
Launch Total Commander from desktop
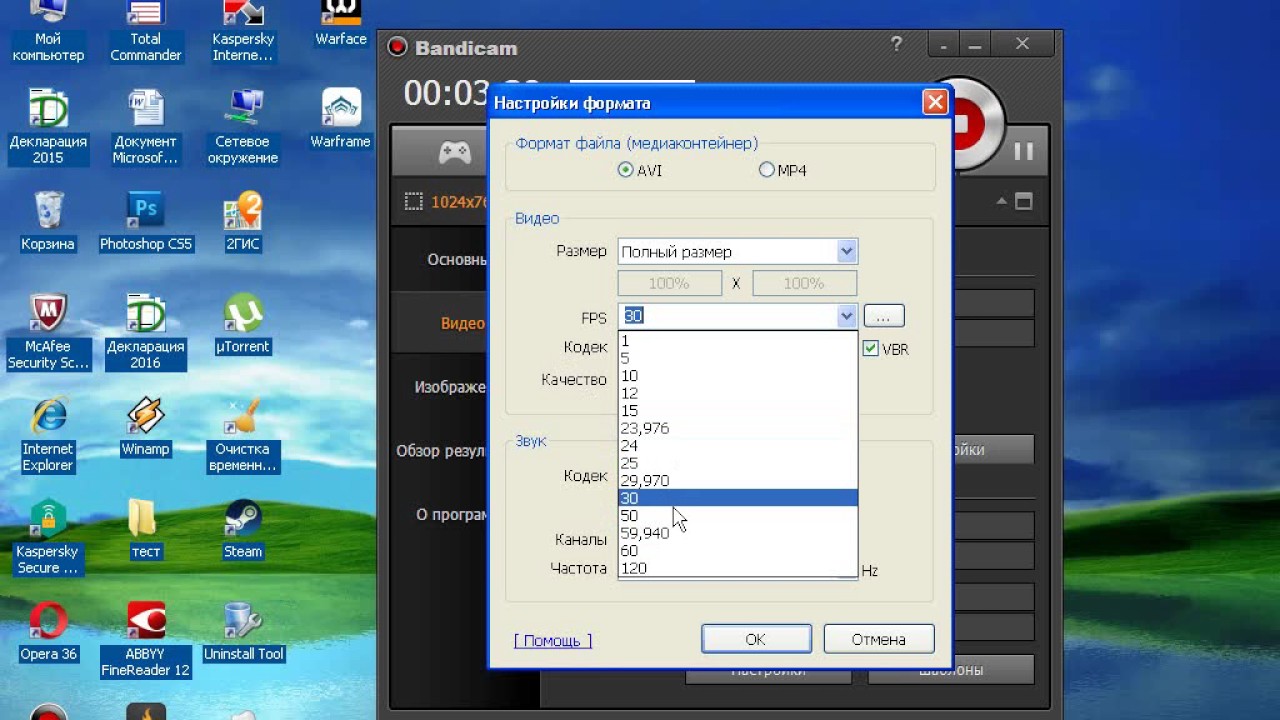pos(145,32)
